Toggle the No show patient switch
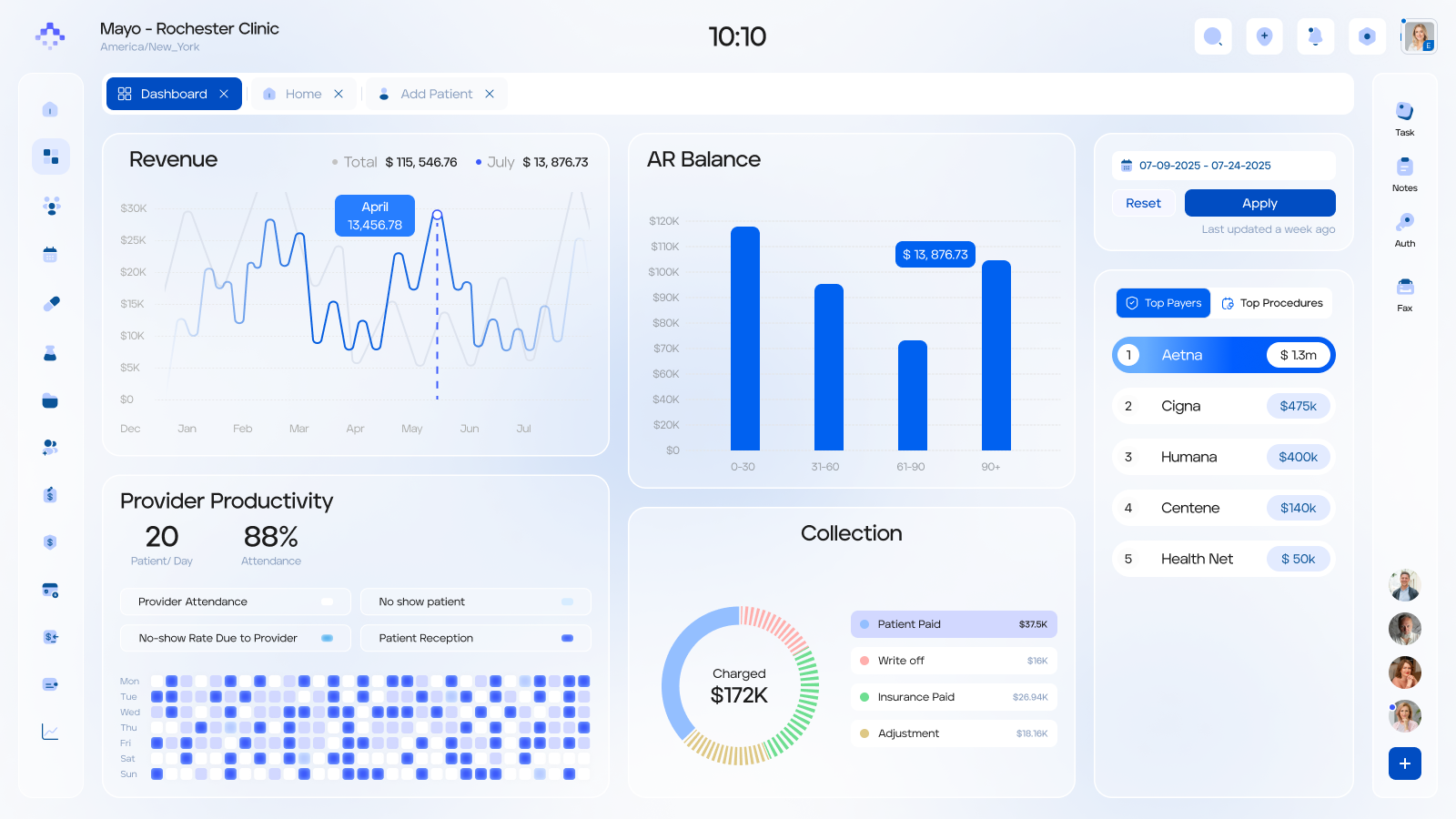Viewport: 1456px width, 819px height. tap(567, 602)
